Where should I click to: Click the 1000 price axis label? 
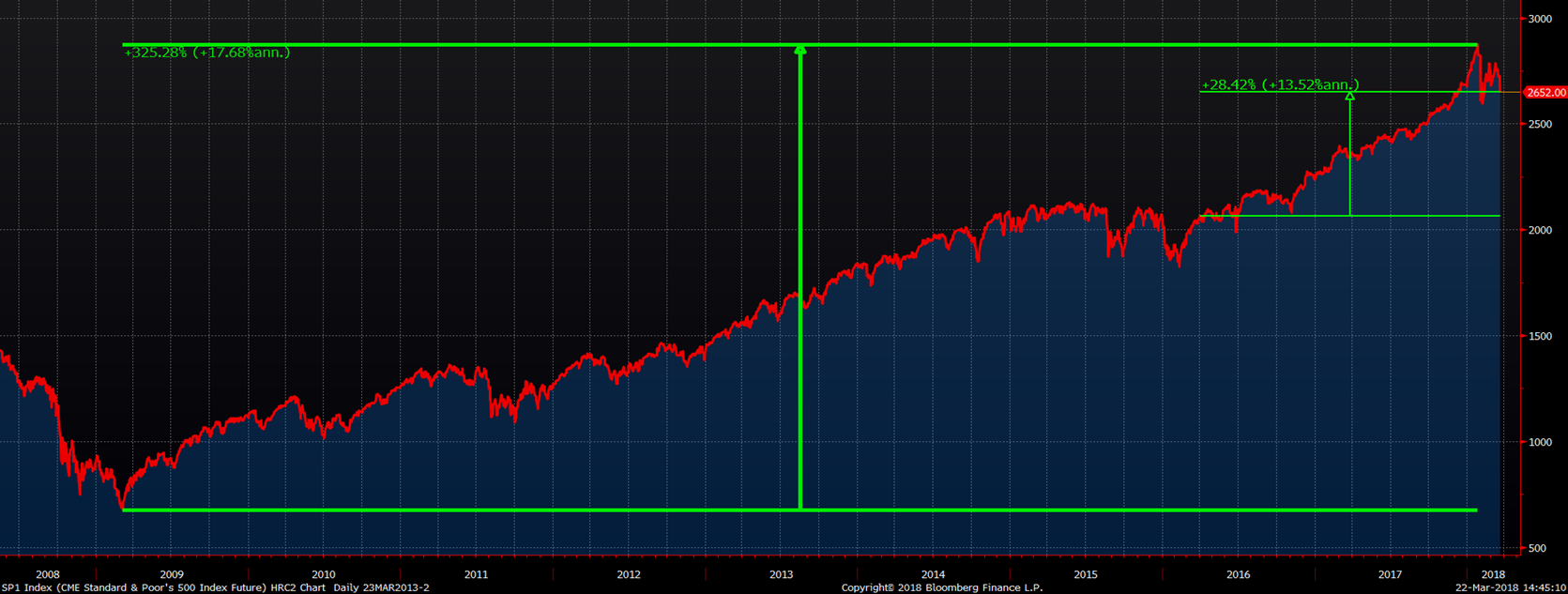pyautogui.click(x=1540, y=442)
